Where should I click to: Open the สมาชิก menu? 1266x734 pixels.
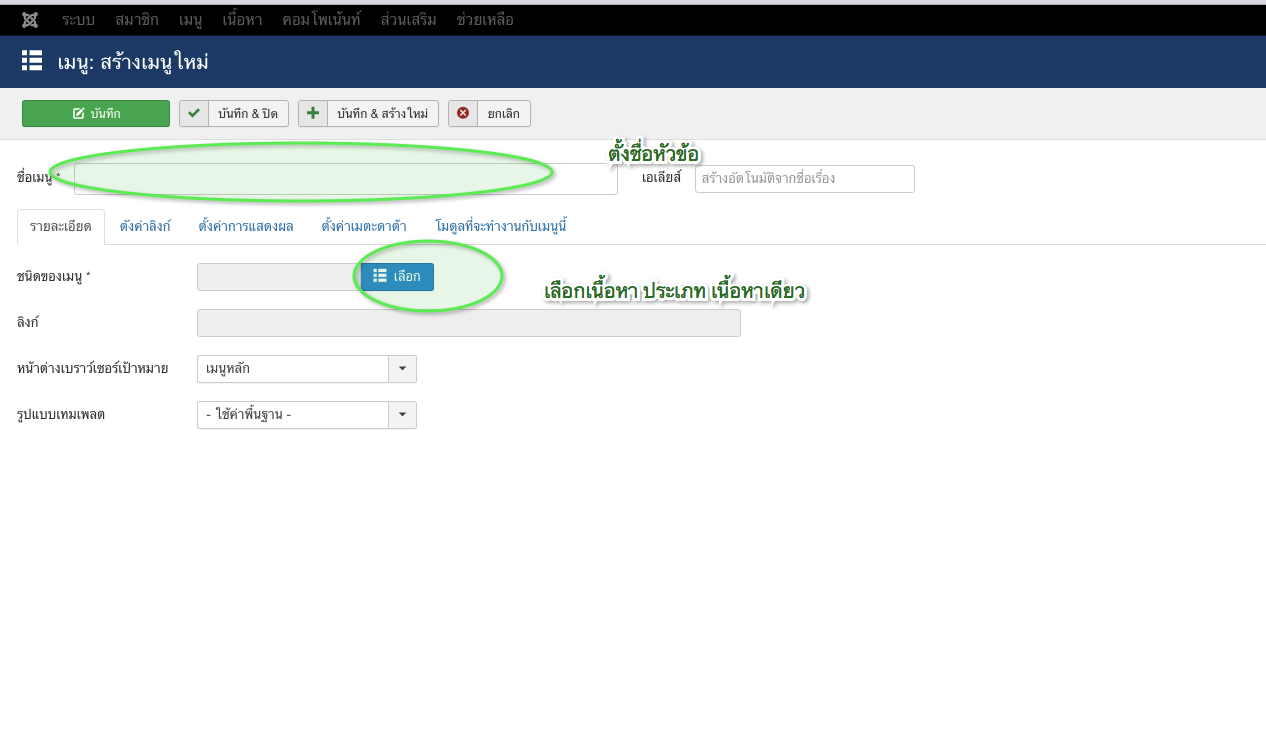coord(136,20)
